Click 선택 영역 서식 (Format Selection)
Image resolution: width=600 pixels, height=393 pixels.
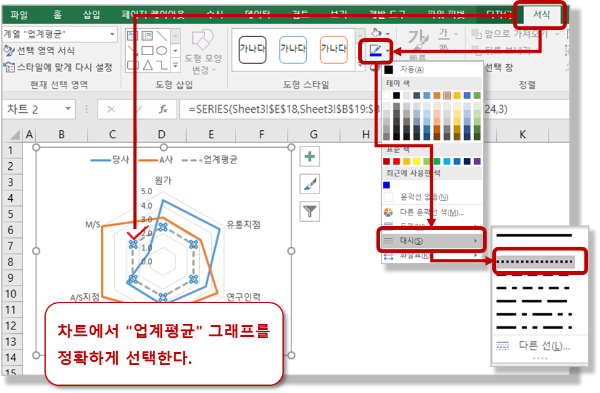39,51
